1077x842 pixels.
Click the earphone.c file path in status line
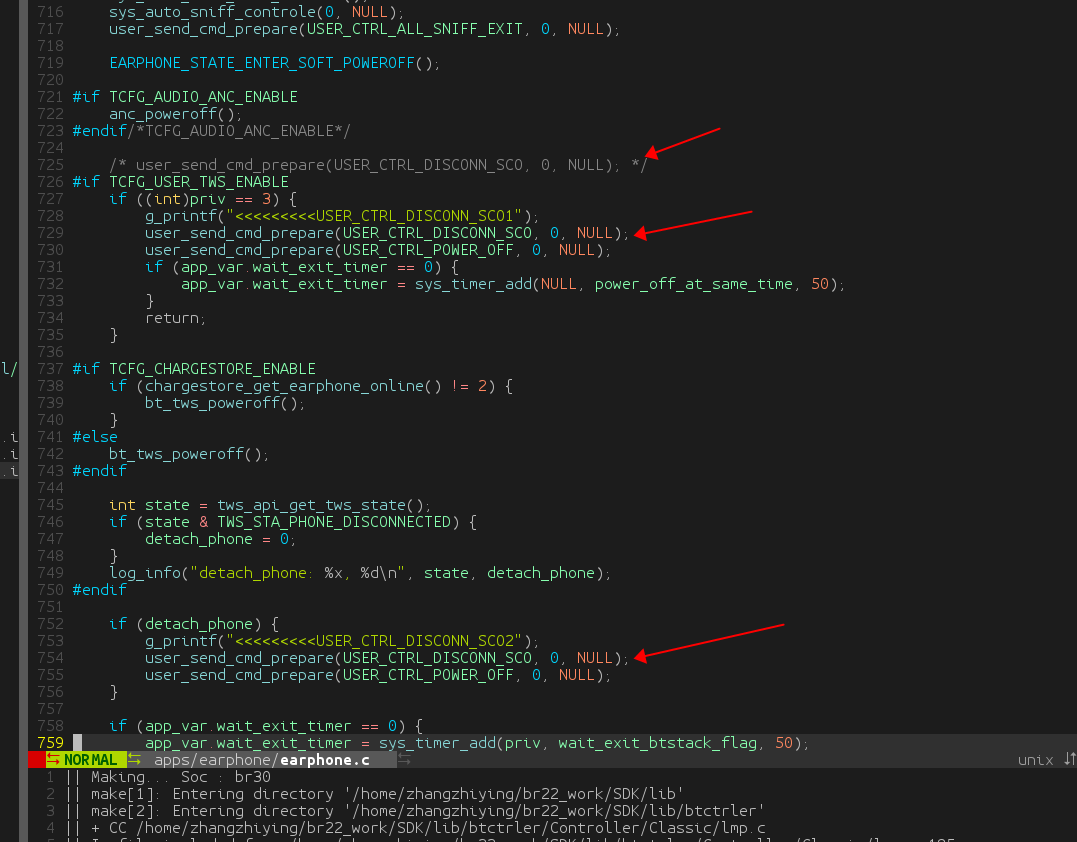click(262, 760)
